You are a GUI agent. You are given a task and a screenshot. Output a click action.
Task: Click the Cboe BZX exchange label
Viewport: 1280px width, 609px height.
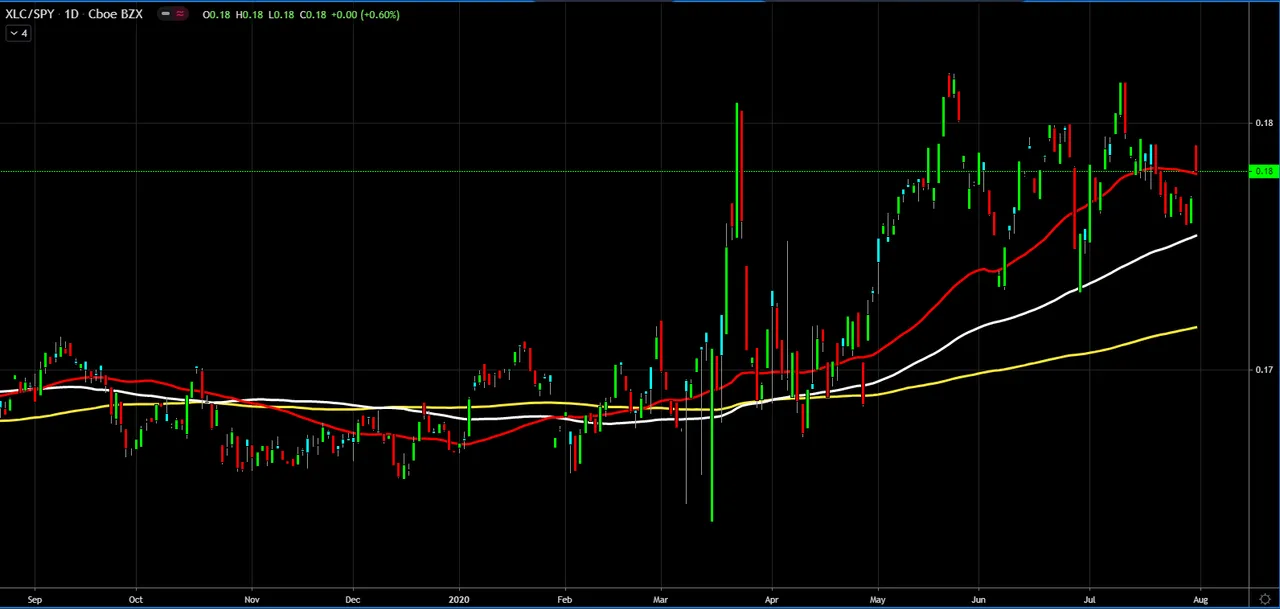click(x=116, y=14)
